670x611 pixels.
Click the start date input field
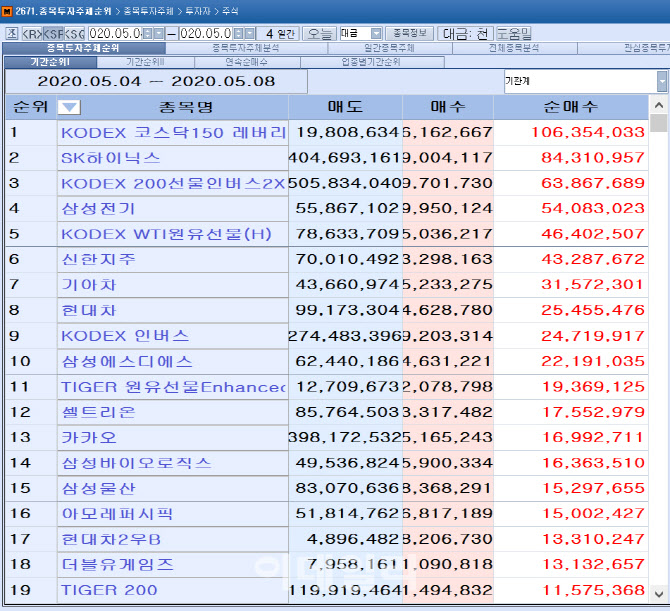(115, 33)
